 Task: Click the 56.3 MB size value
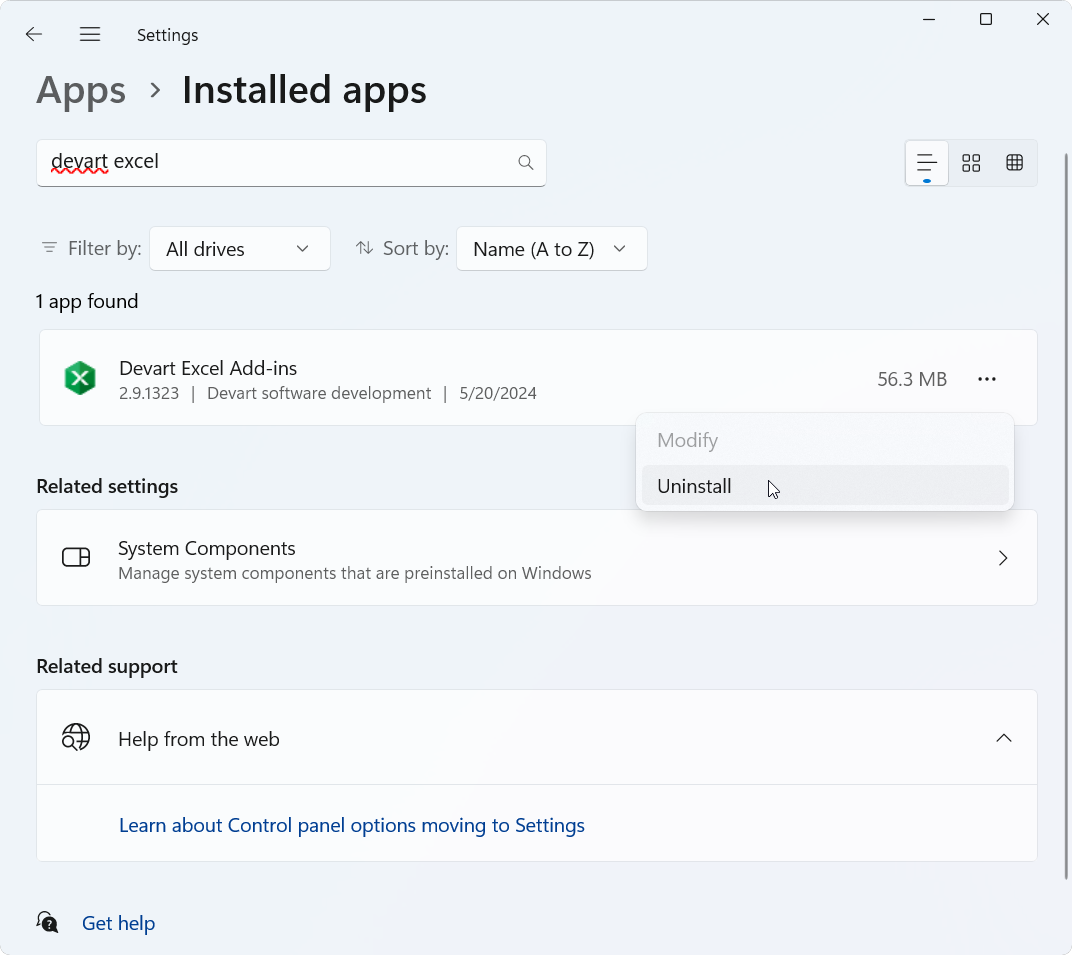click(912, 379)
